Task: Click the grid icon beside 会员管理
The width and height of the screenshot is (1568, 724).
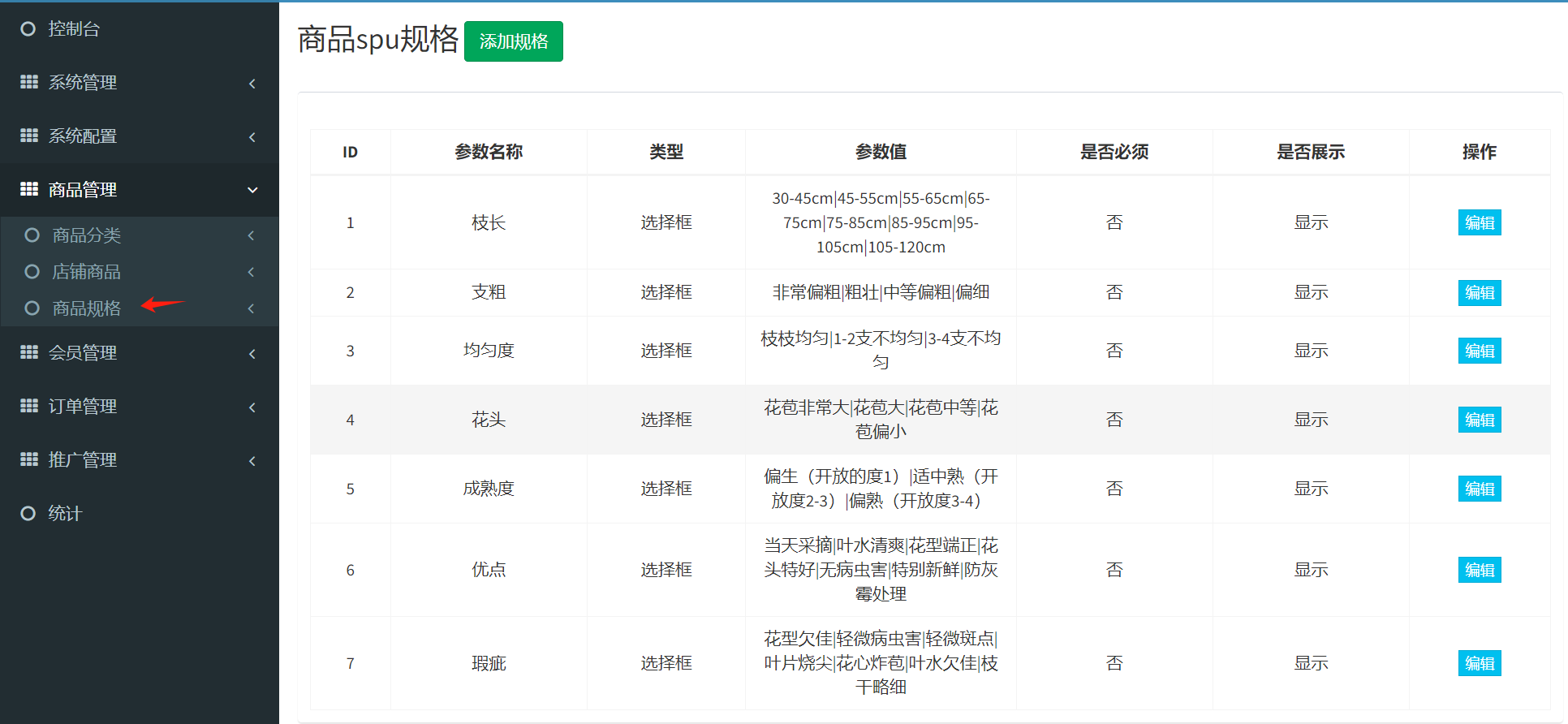Action: 29,352
